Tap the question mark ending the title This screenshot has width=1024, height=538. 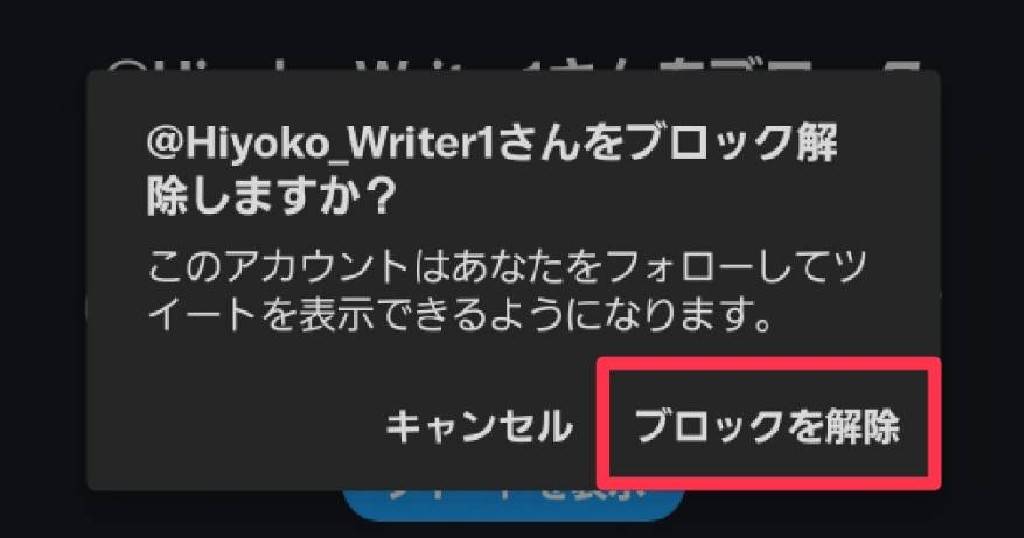(x=377, y=196)
